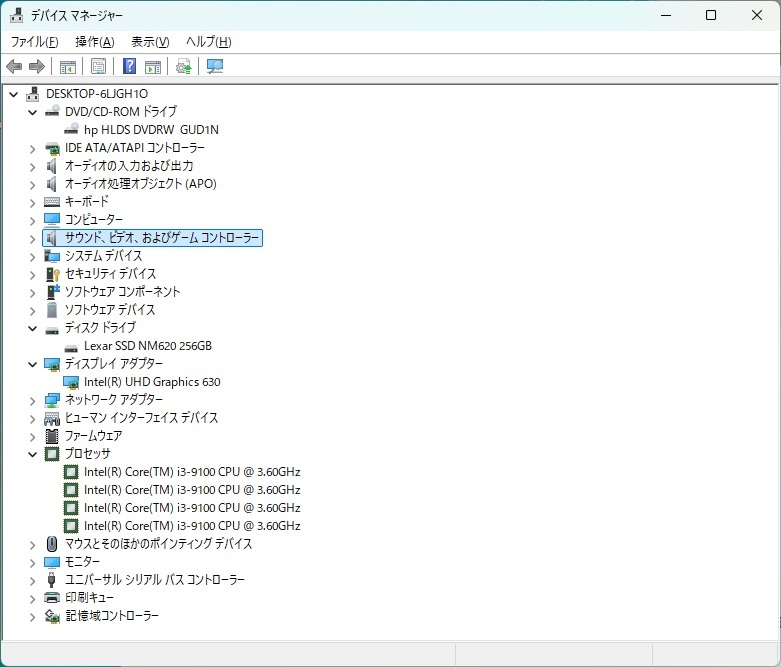The width and height of the screenshot is (781, 667).
Task: Select hp HLDS DVDRW GUD1N device
Action: click(x=151, y=130)
